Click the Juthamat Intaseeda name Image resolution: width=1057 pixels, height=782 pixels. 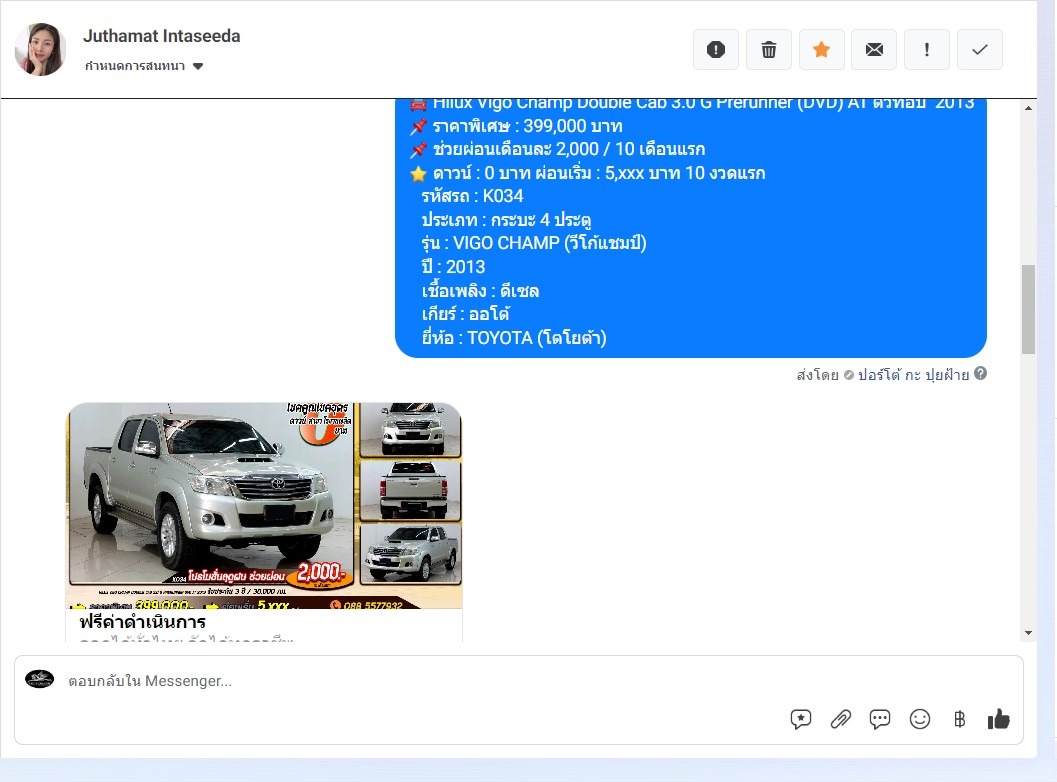161,36
